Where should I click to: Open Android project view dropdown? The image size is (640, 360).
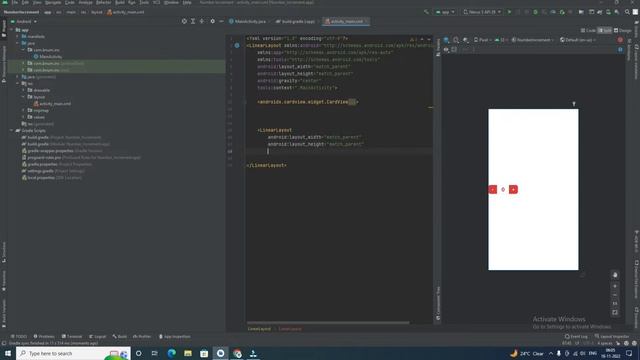pyautogui.click(x=24, y=21)
